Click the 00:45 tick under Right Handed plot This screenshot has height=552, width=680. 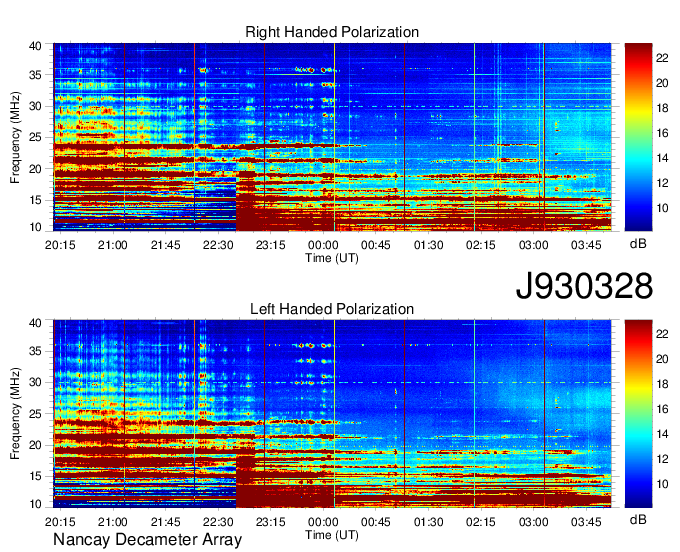(x=376, y=245)
